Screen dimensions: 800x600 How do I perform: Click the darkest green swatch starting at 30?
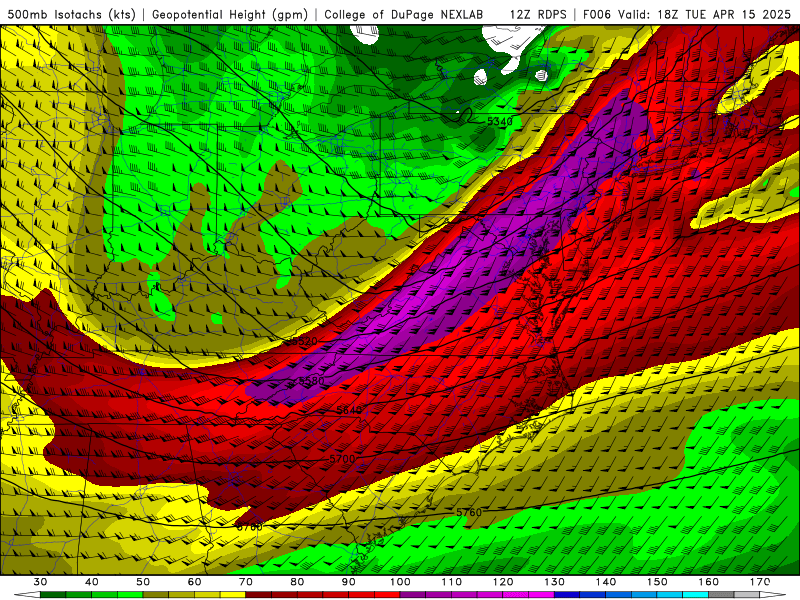tap(53, 595)
